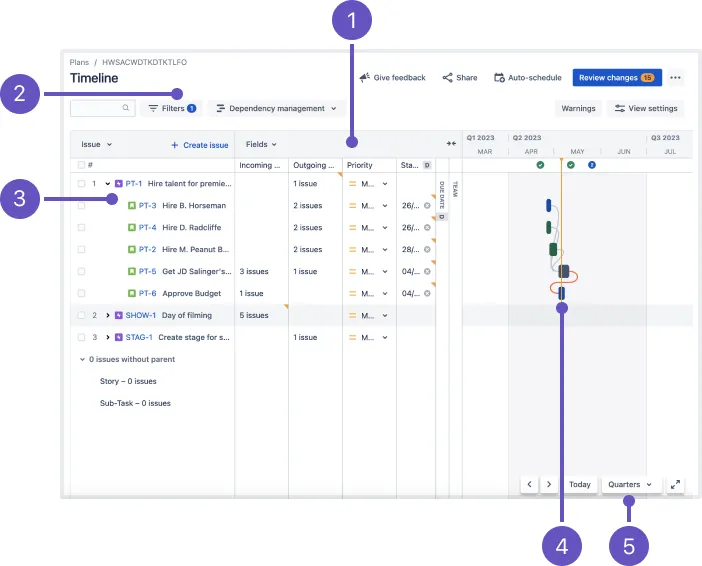The height and width of the screenshot is (566, 702).
Task: Tick the checkbox for SHOW-1 row
Action: tap(81, 315)
